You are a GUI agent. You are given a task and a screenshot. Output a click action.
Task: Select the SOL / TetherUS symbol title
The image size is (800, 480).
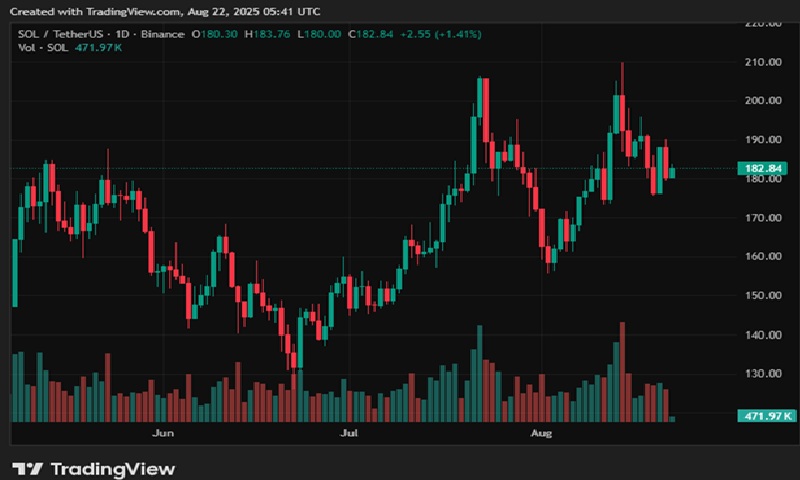53,34
